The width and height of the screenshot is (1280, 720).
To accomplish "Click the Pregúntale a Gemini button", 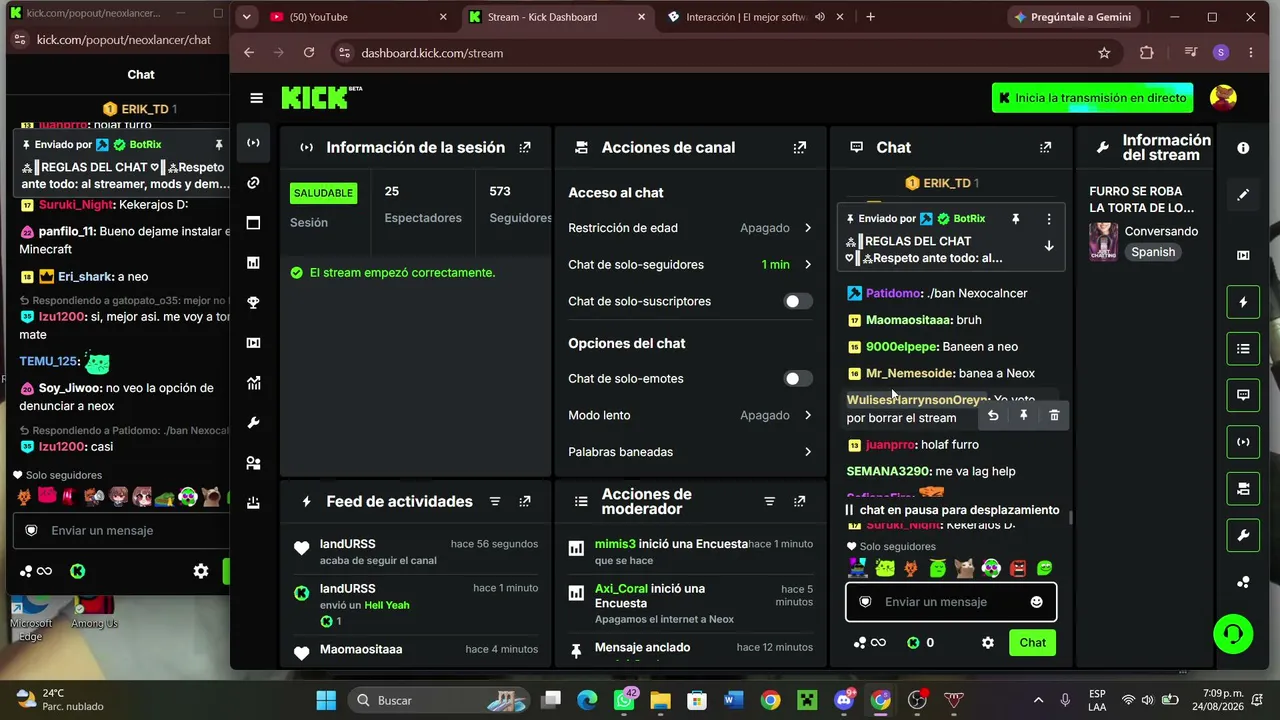I will 1073,17.
